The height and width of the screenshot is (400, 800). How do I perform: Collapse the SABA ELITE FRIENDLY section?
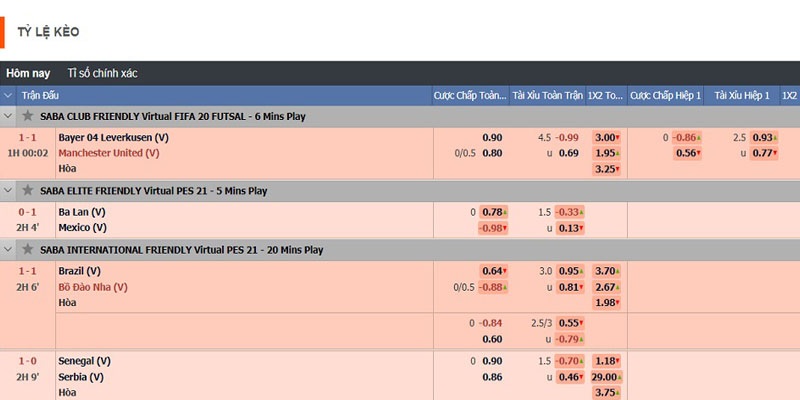click(x=9, y=190)
